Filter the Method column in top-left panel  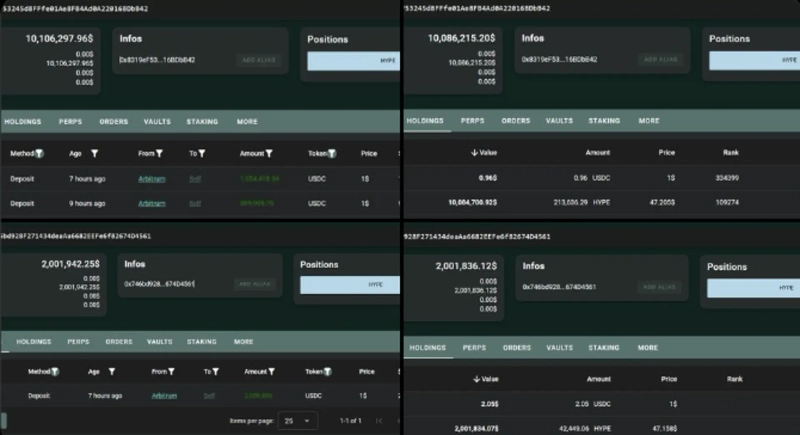coord(40,154)
